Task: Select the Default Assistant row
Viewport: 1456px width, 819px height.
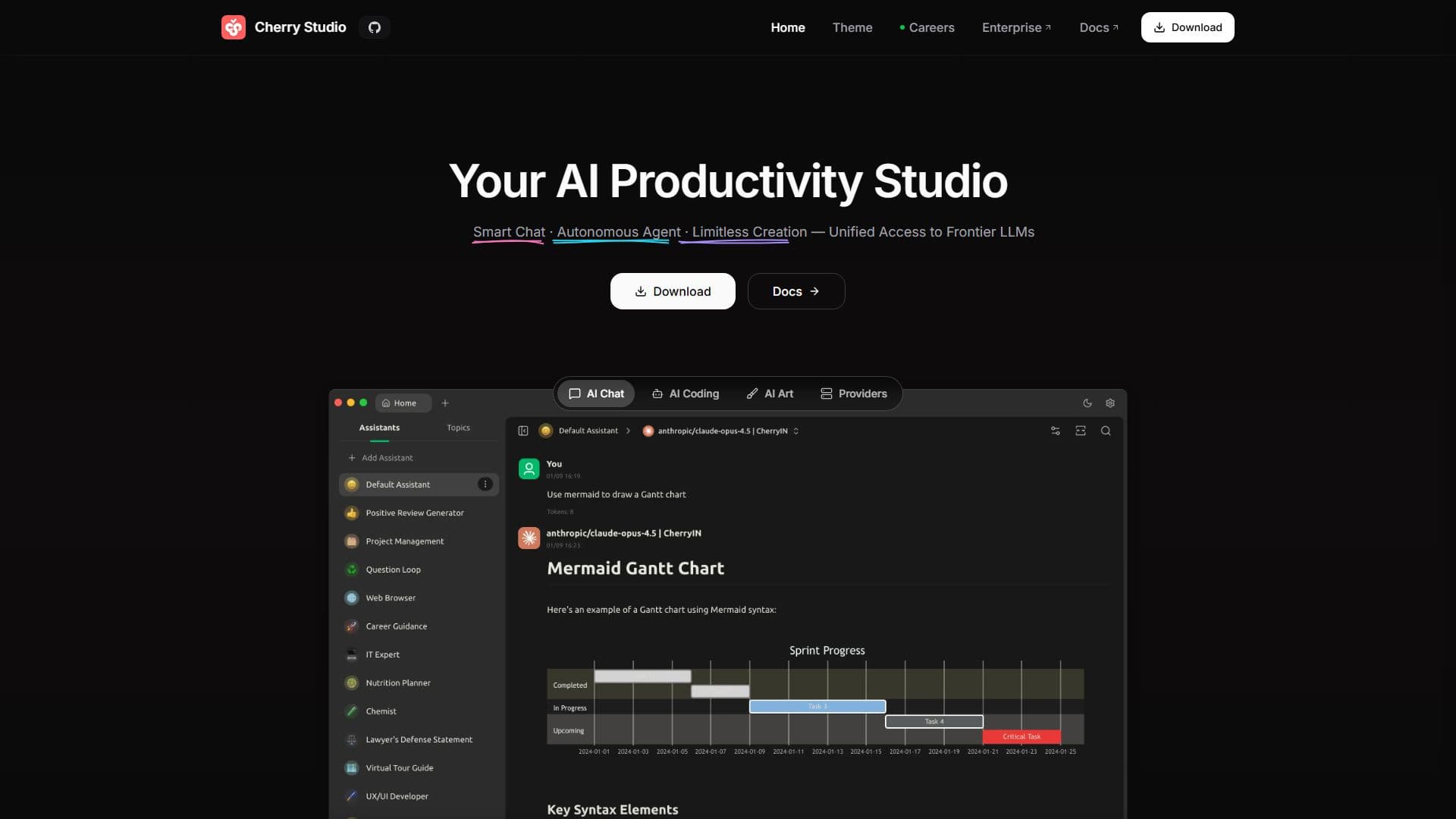Action: pos(419,485)
